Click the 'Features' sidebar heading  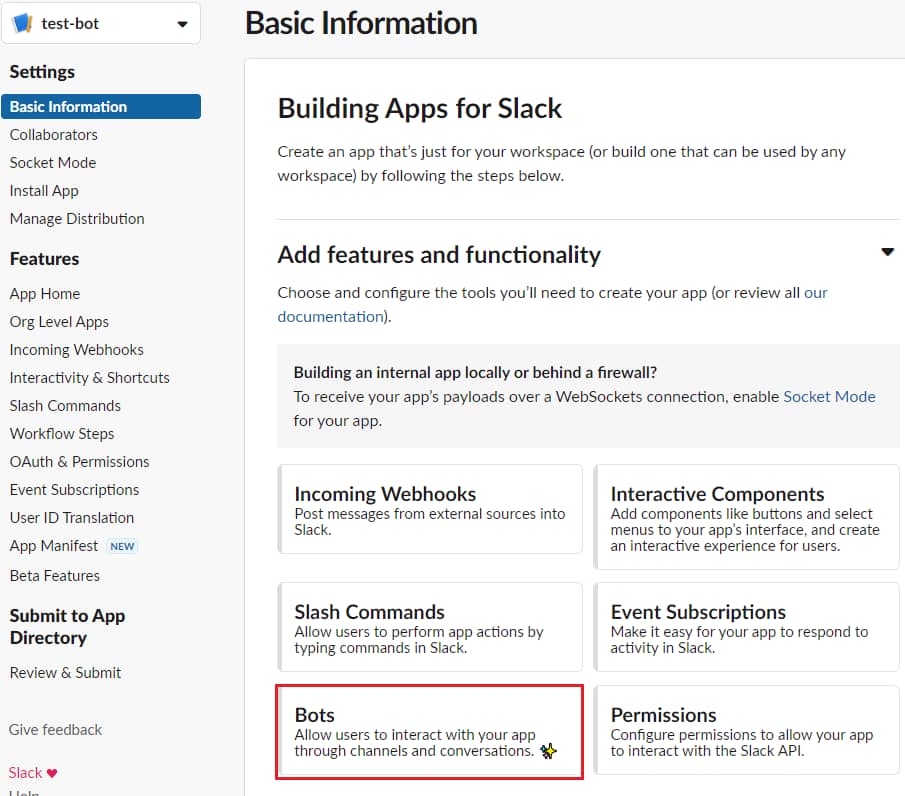coord(44,259)
